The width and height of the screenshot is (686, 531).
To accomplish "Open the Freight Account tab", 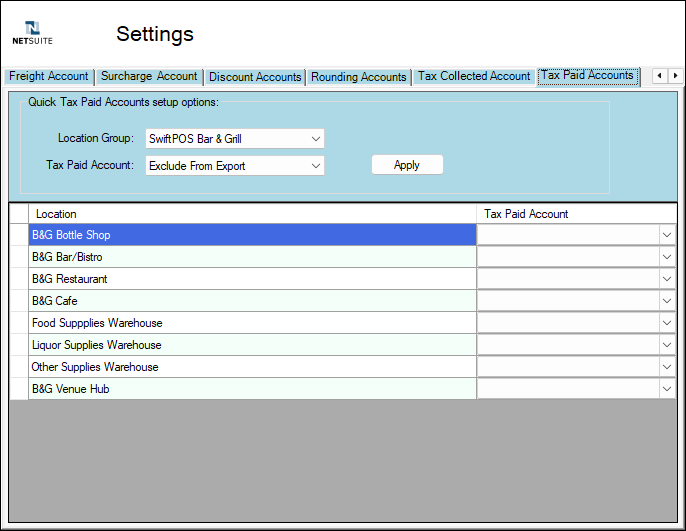I will coord(48,77).
